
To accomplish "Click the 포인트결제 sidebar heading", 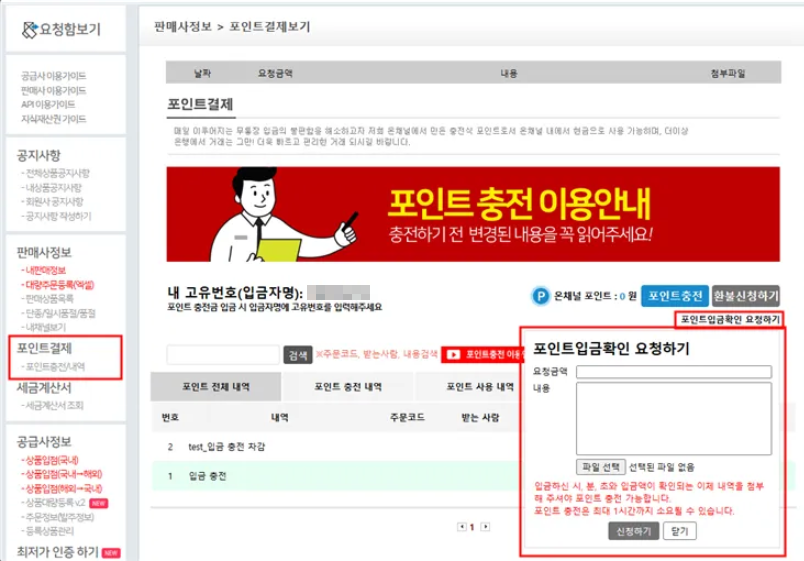I will [44, 348].
